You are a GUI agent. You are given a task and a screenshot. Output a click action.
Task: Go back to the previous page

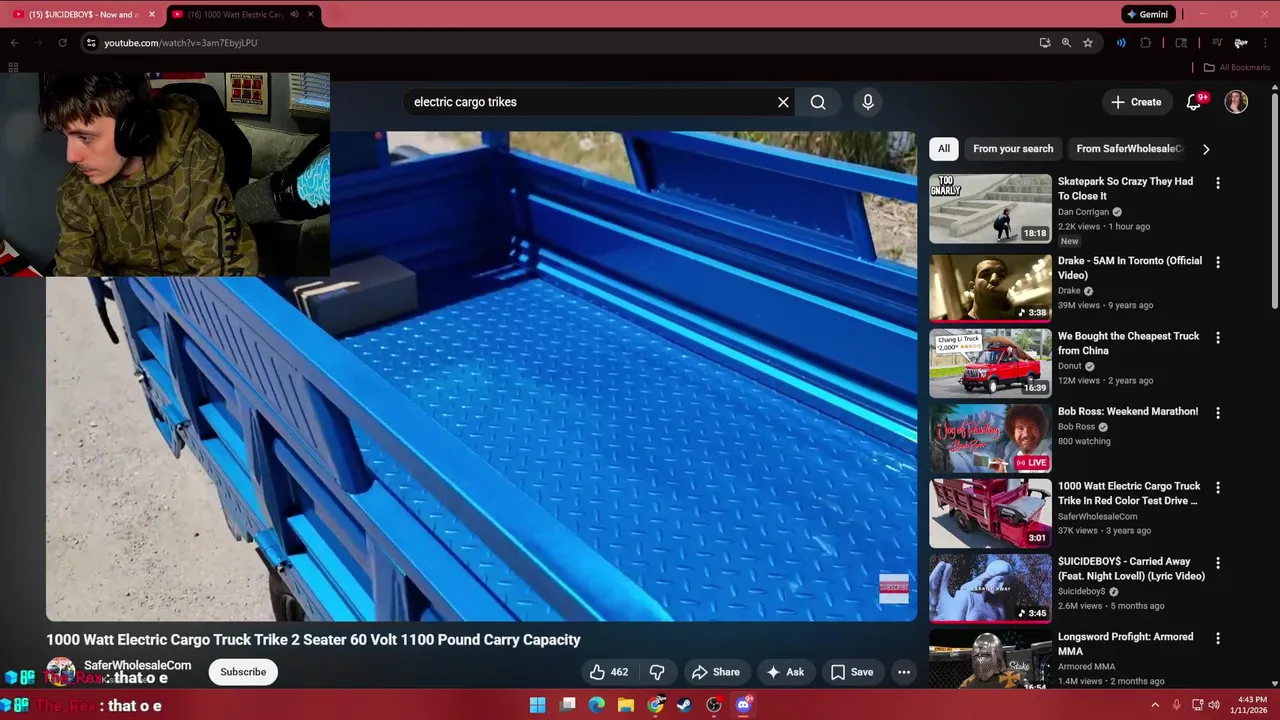click(15, 43)
